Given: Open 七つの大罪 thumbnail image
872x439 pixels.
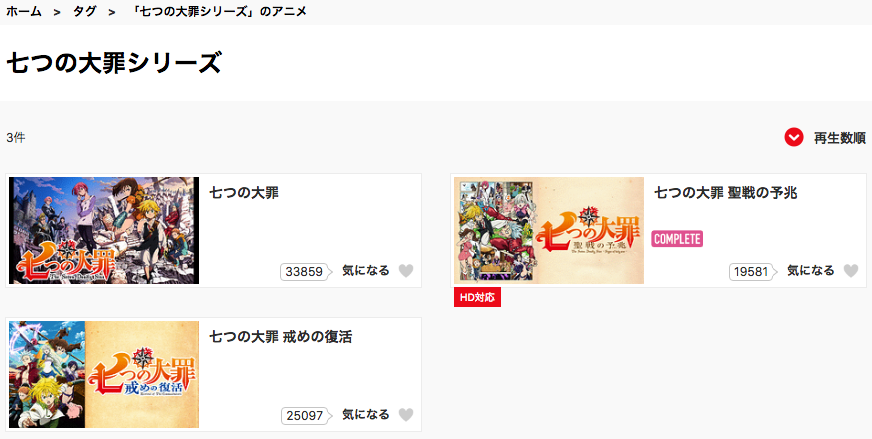Looking at the screenshot, I should tap(104, 230).
